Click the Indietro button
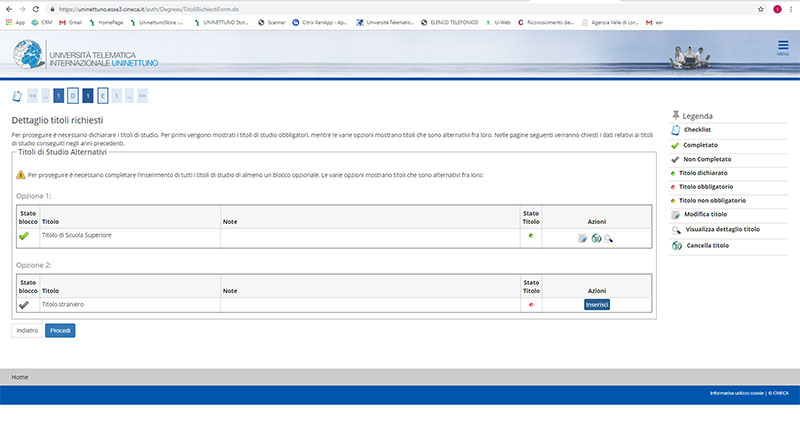800x421 pixels. (x=27, y=329)
